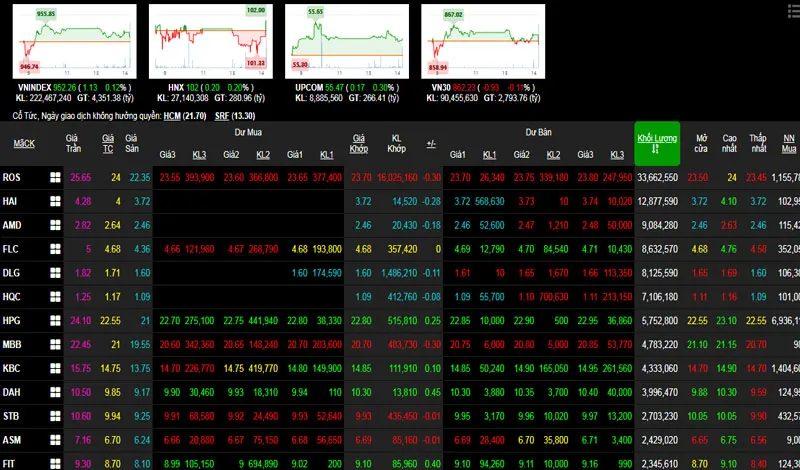Select the ASM ticker symbol
Screen dimensions: 800x470
coord(12,440)
